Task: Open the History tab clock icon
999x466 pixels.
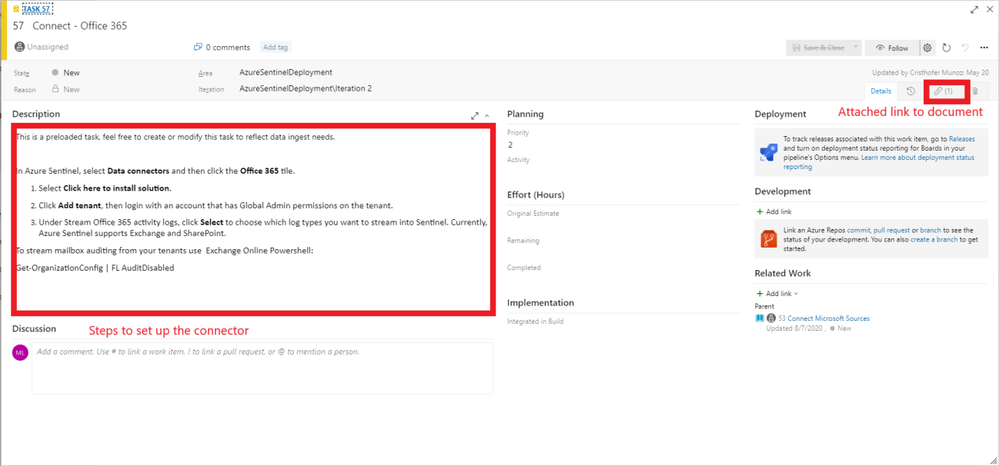Action: (911, 91)
